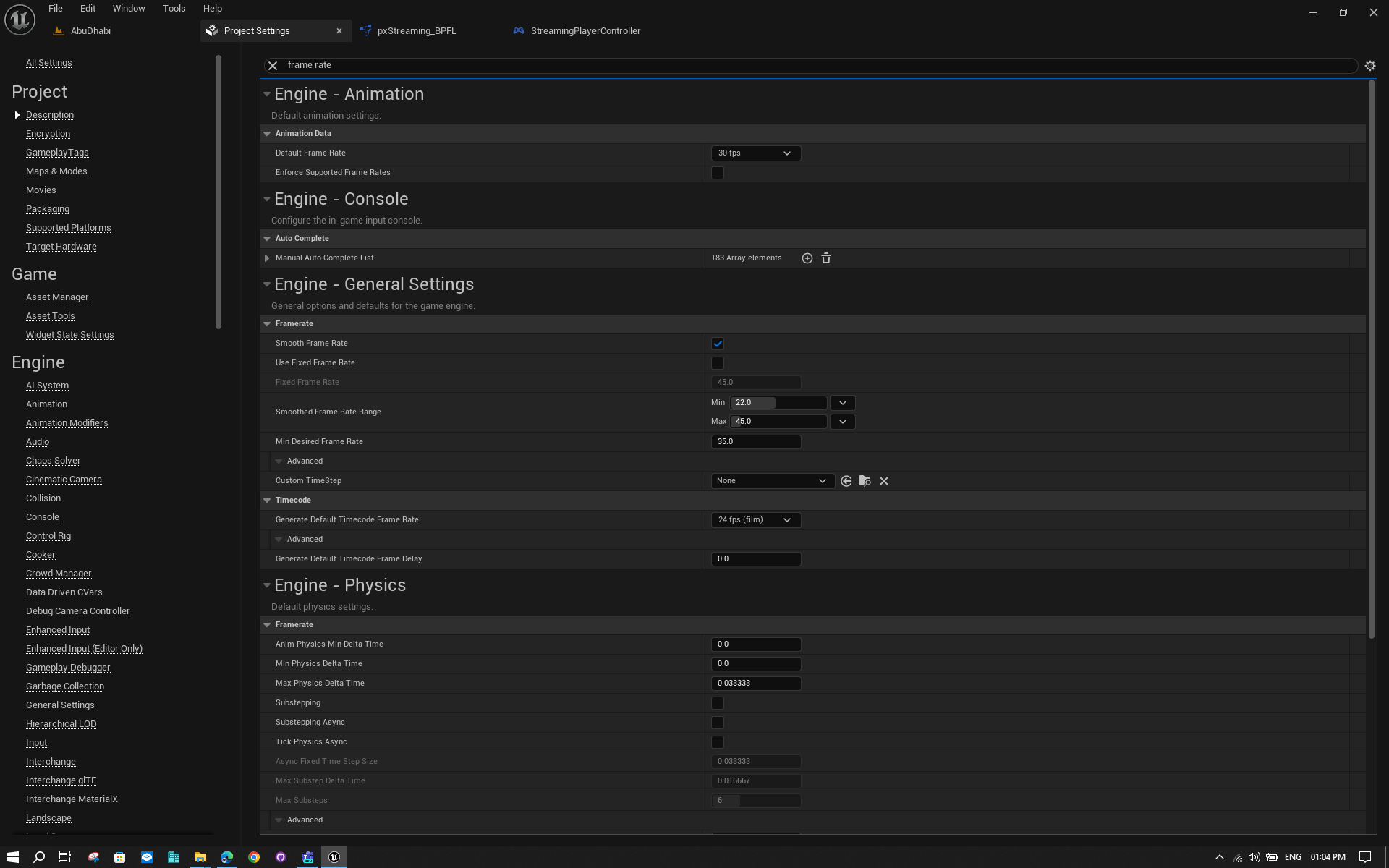Screen dimensions: 1389x868
Task: Open network settings in system tray
Action: coord(1238,857)
